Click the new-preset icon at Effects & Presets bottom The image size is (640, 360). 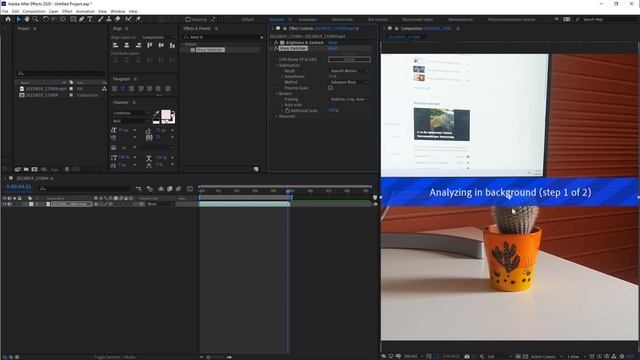[256, 169]
